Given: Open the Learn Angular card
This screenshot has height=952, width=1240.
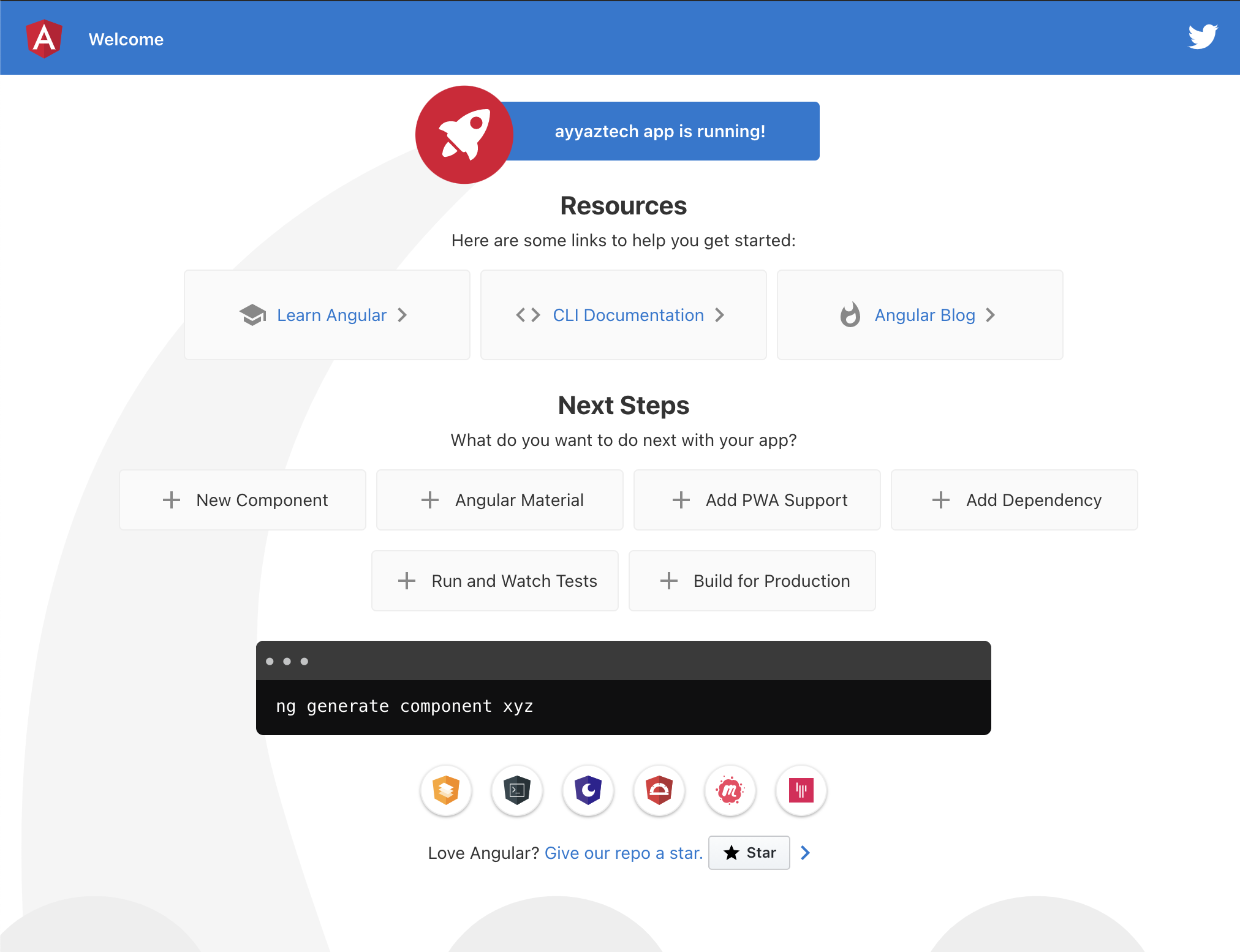Looking at the screenshot, I should click(327, 315).
